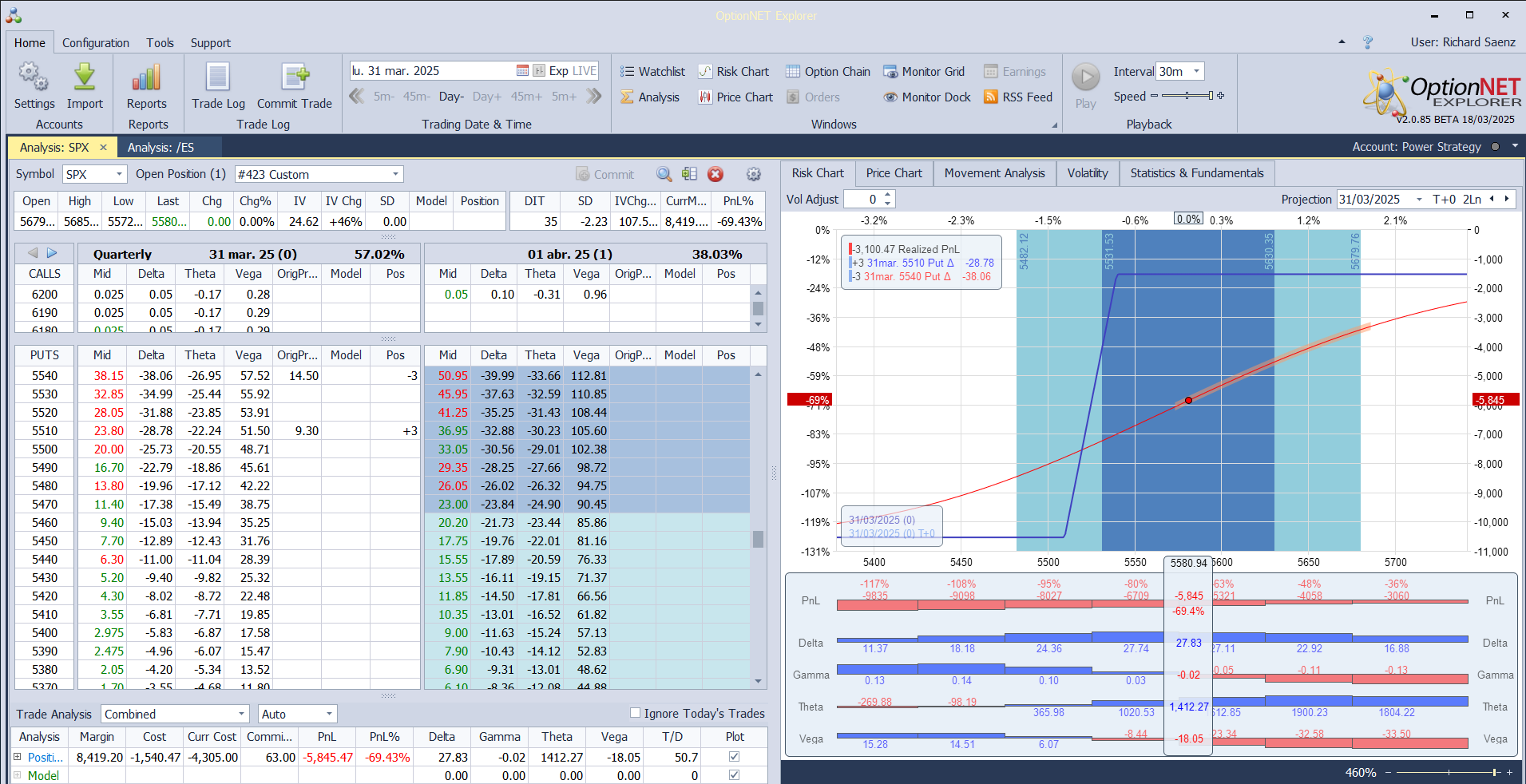This screenshot has height=784, width=1526.
Task: Step projection forward with right arrow
Action: click(x=1507, y=199)
